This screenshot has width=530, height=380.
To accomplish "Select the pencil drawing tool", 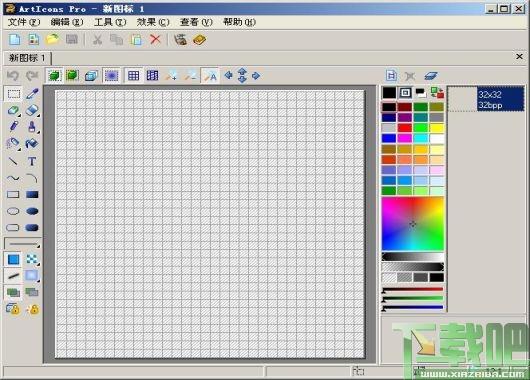I will click(x=14, y=126).
